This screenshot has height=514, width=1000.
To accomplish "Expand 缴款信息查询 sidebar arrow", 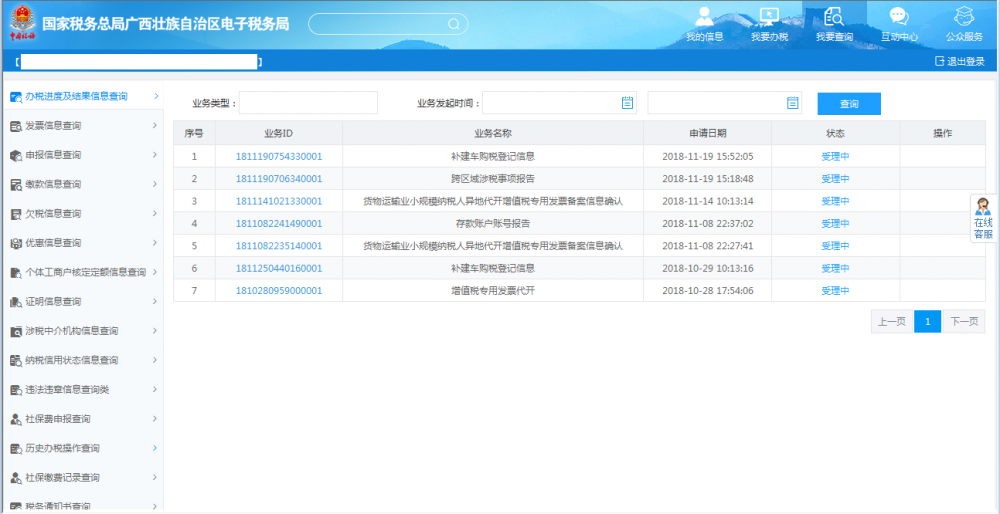I will click(154, 184).
